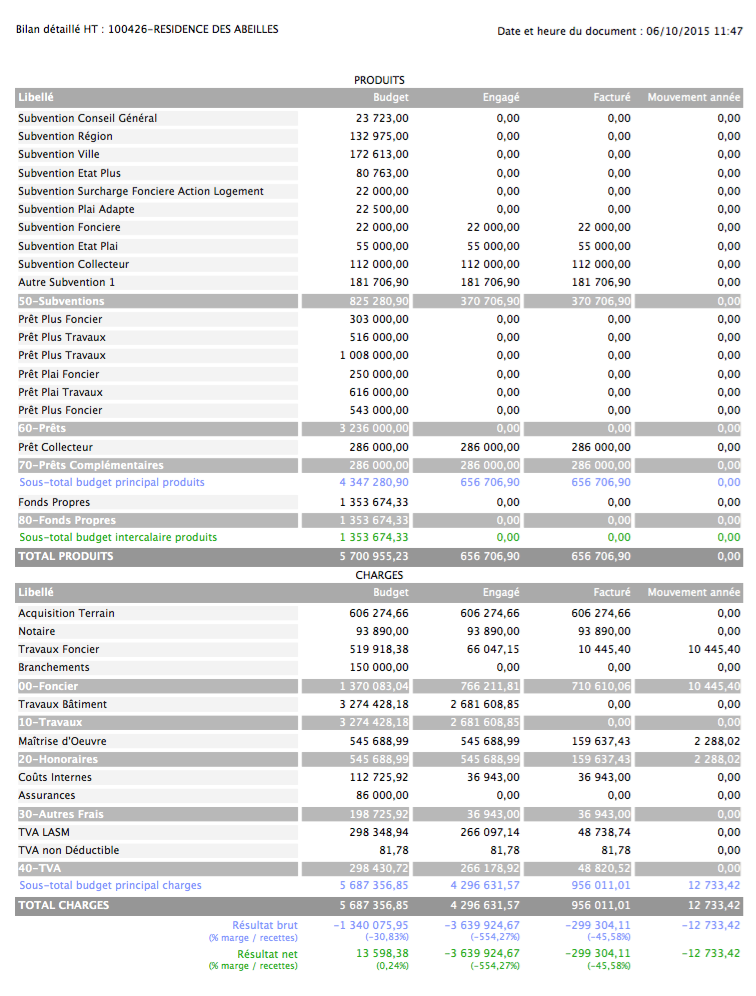Select the 'CHARGES' section title
The height and width of the screenshot is (996, 756).
click(x=379, y=575)
